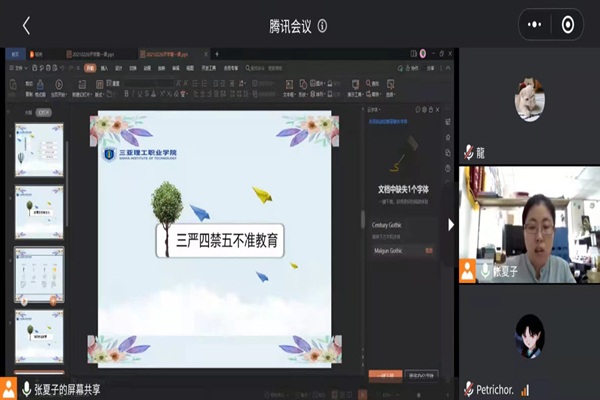Click the microphone icon beside 张夏子的屏幕共享
The height and width of the screenshot is (400, 600).
(26, 389)
